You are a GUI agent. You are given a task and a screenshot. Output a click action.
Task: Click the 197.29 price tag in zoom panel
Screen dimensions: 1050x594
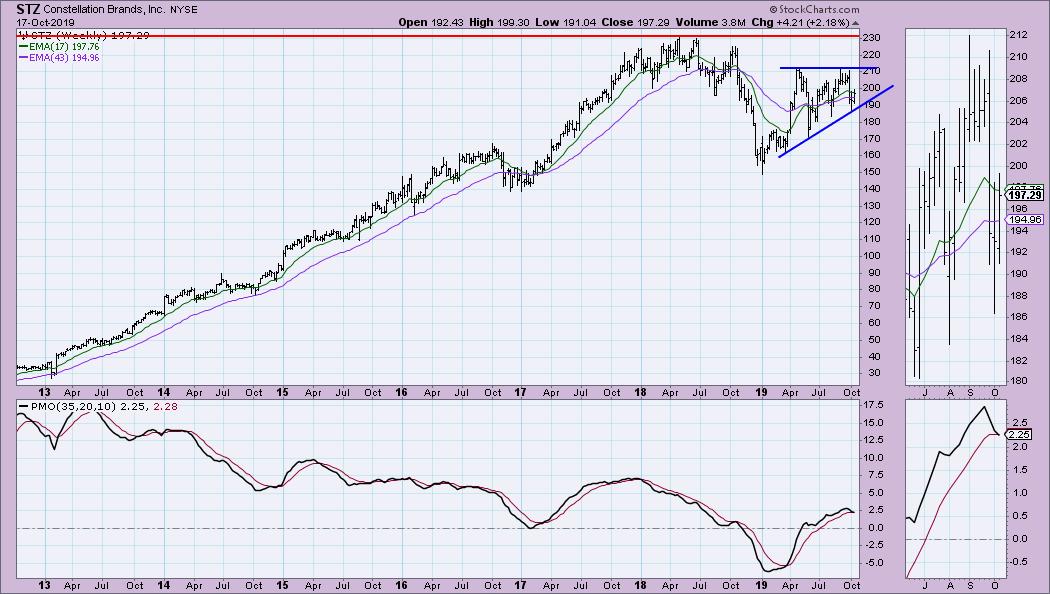(1025, 195)
